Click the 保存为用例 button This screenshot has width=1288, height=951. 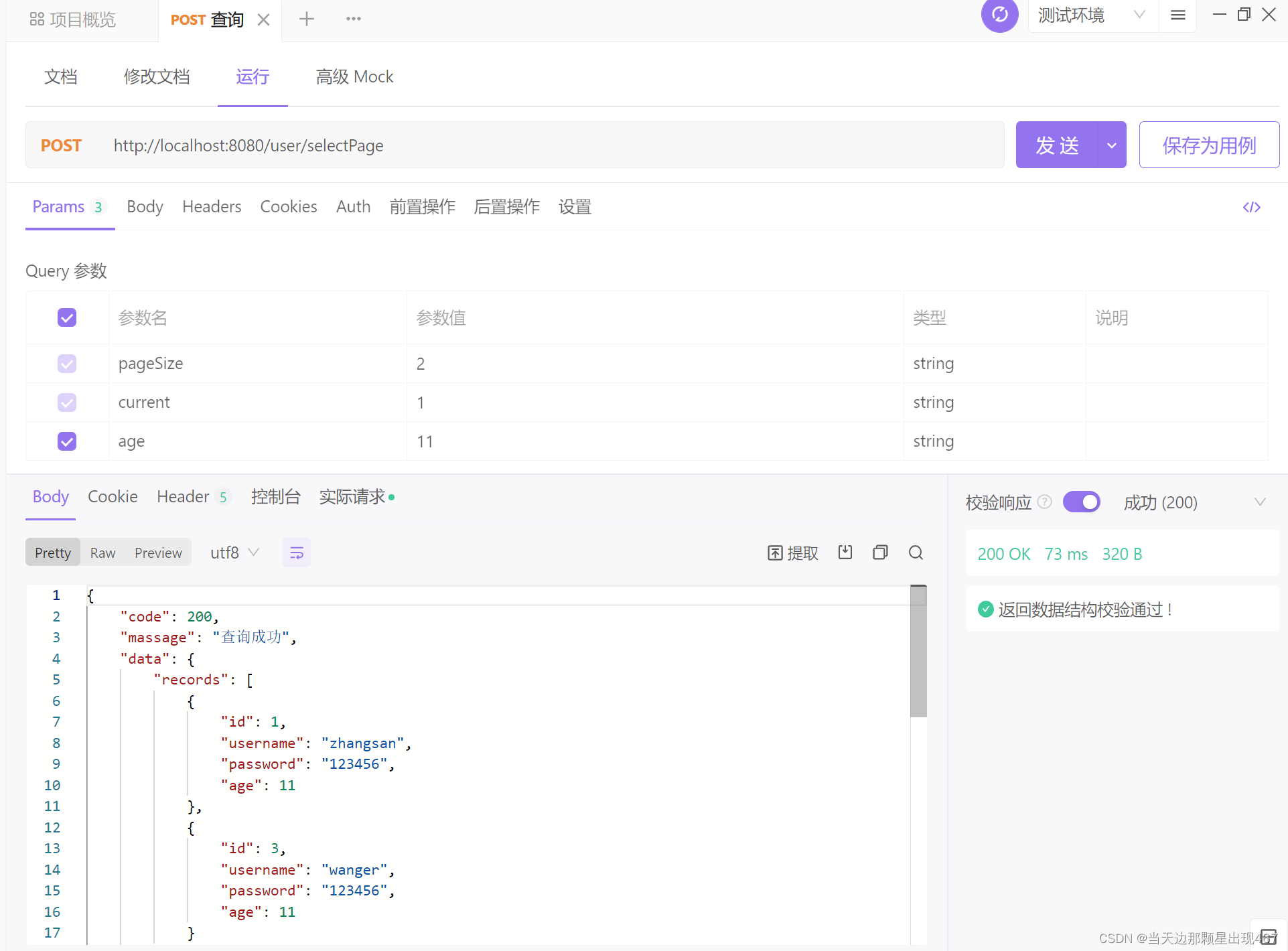point(1209,145)
